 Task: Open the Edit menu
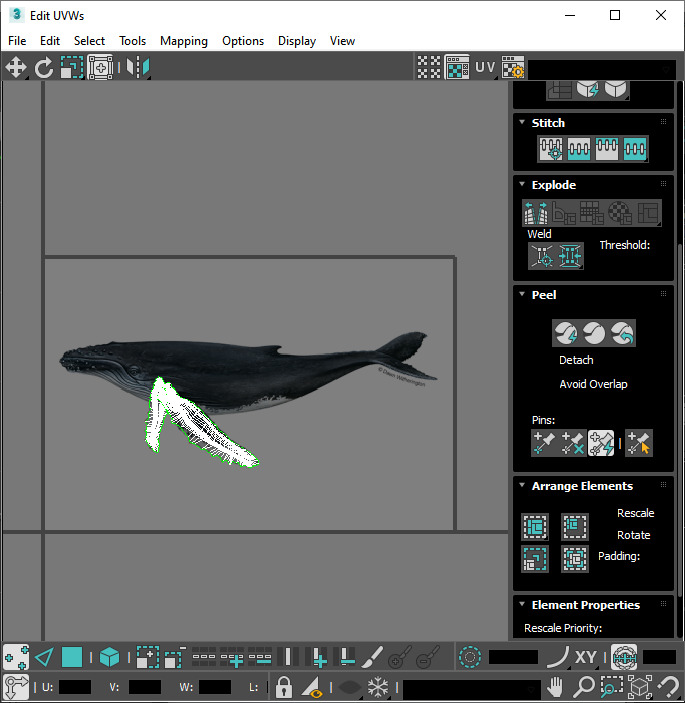pyautogui.click(x=50, y=41)
